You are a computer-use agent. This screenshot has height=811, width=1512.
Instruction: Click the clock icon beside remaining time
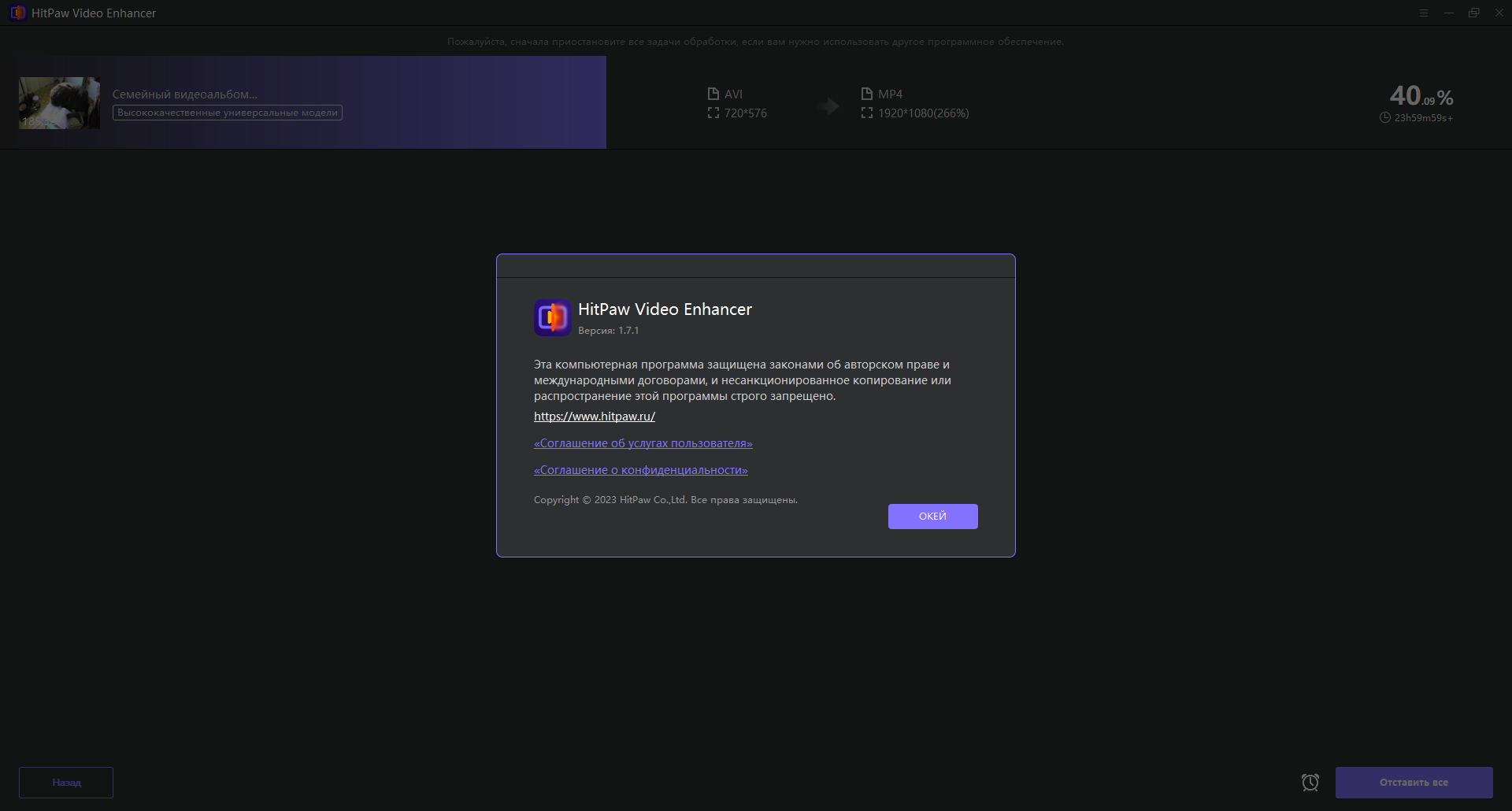1385,118
